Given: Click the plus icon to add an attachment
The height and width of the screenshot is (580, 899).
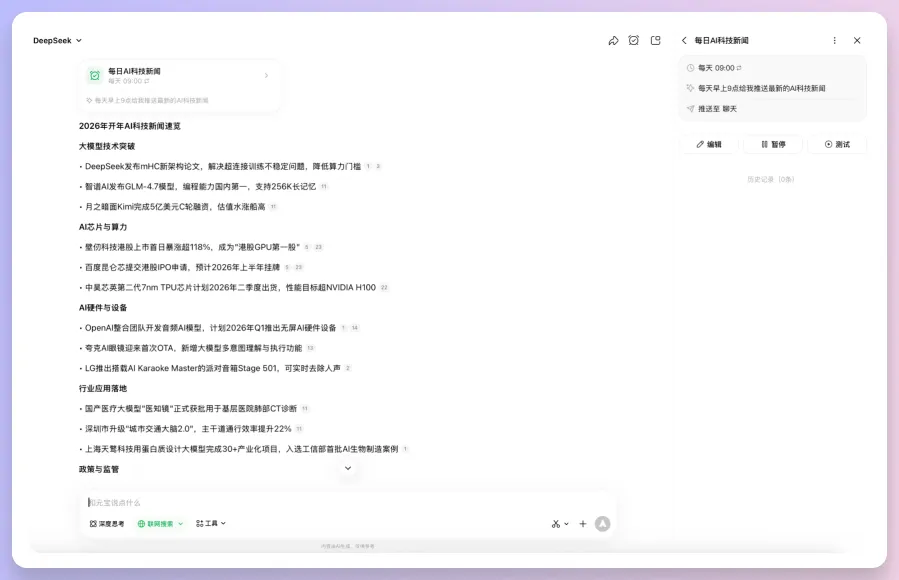Looking at the screenshot, I should click(x=583, y=523).
